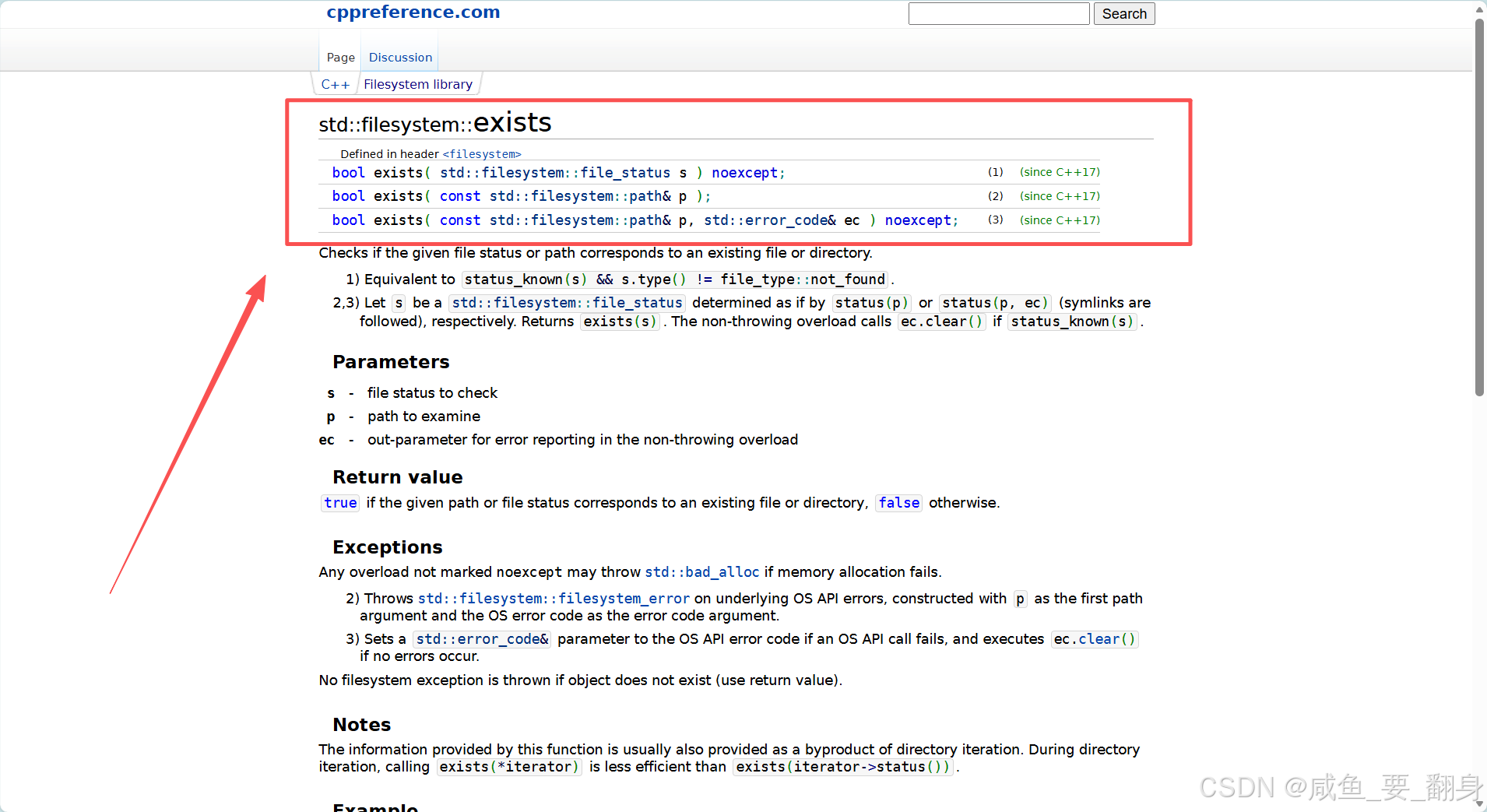Click scrollbar up arrow

coord(1479,9)
